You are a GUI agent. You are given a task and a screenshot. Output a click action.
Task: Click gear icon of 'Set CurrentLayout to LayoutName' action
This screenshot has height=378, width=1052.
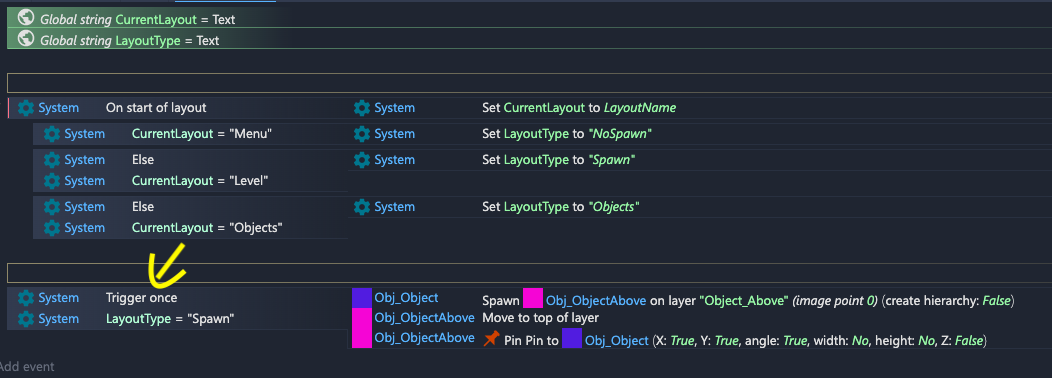(362, 107)
